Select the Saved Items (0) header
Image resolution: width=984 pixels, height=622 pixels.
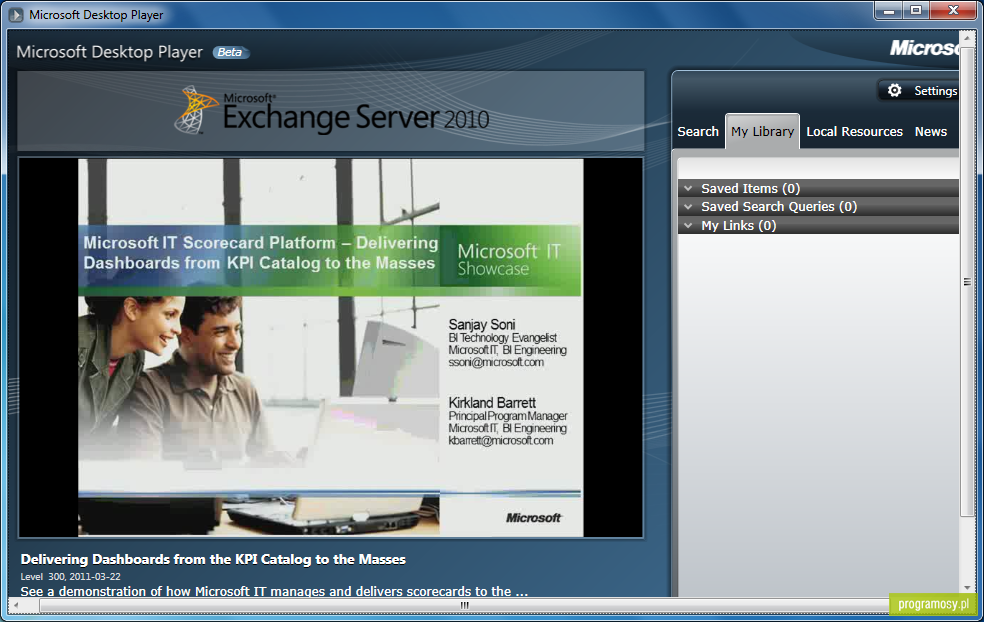pos(818,188)
